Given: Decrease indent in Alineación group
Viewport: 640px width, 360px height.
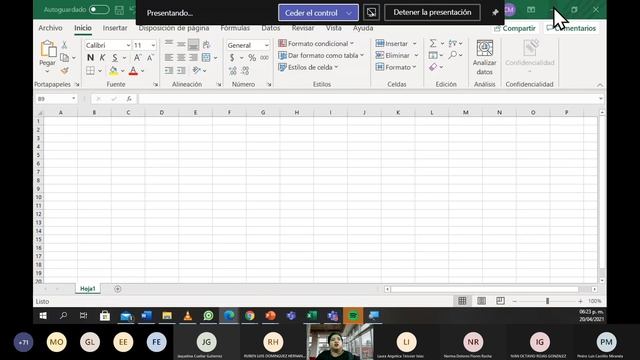Looking at the screenshot, I should click(x=169, y=71).
